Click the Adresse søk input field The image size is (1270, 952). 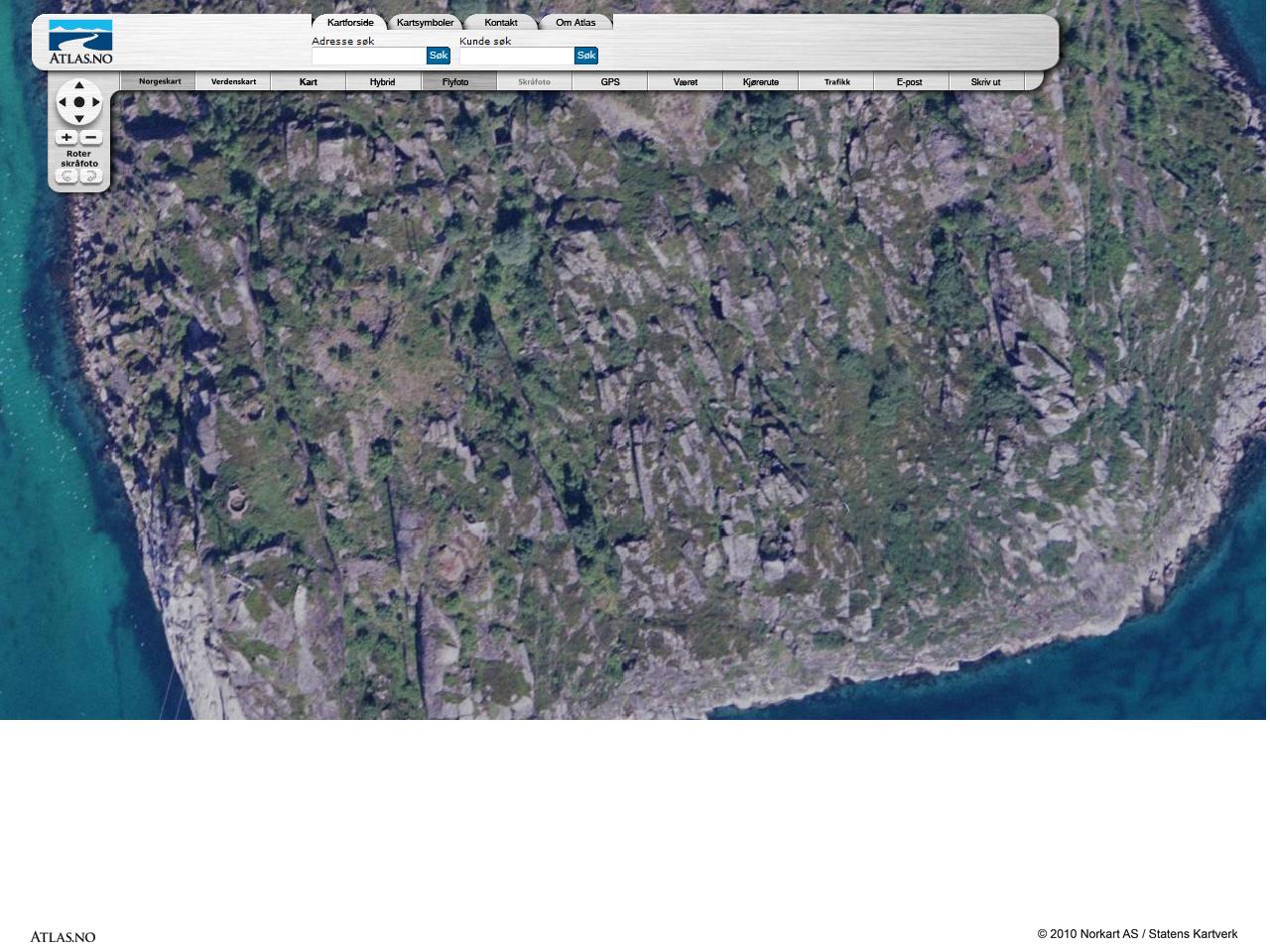368,57
